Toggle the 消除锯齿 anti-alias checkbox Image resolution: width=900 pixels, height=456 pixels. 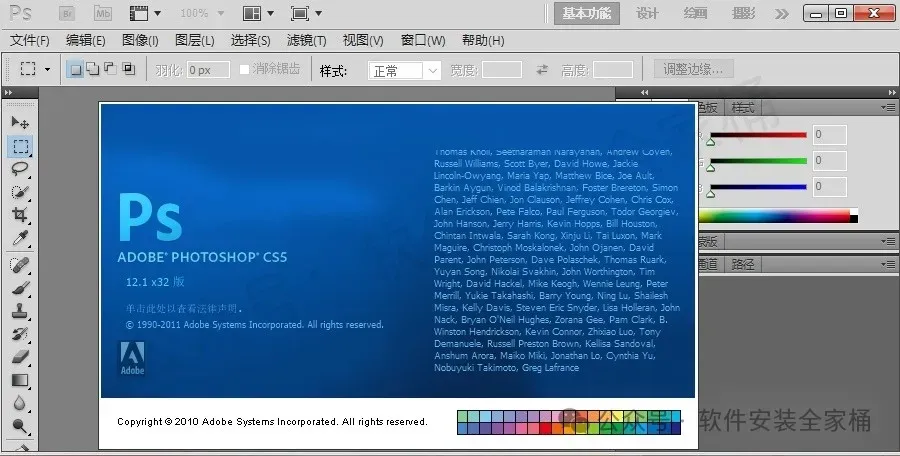tap(245, 69)
